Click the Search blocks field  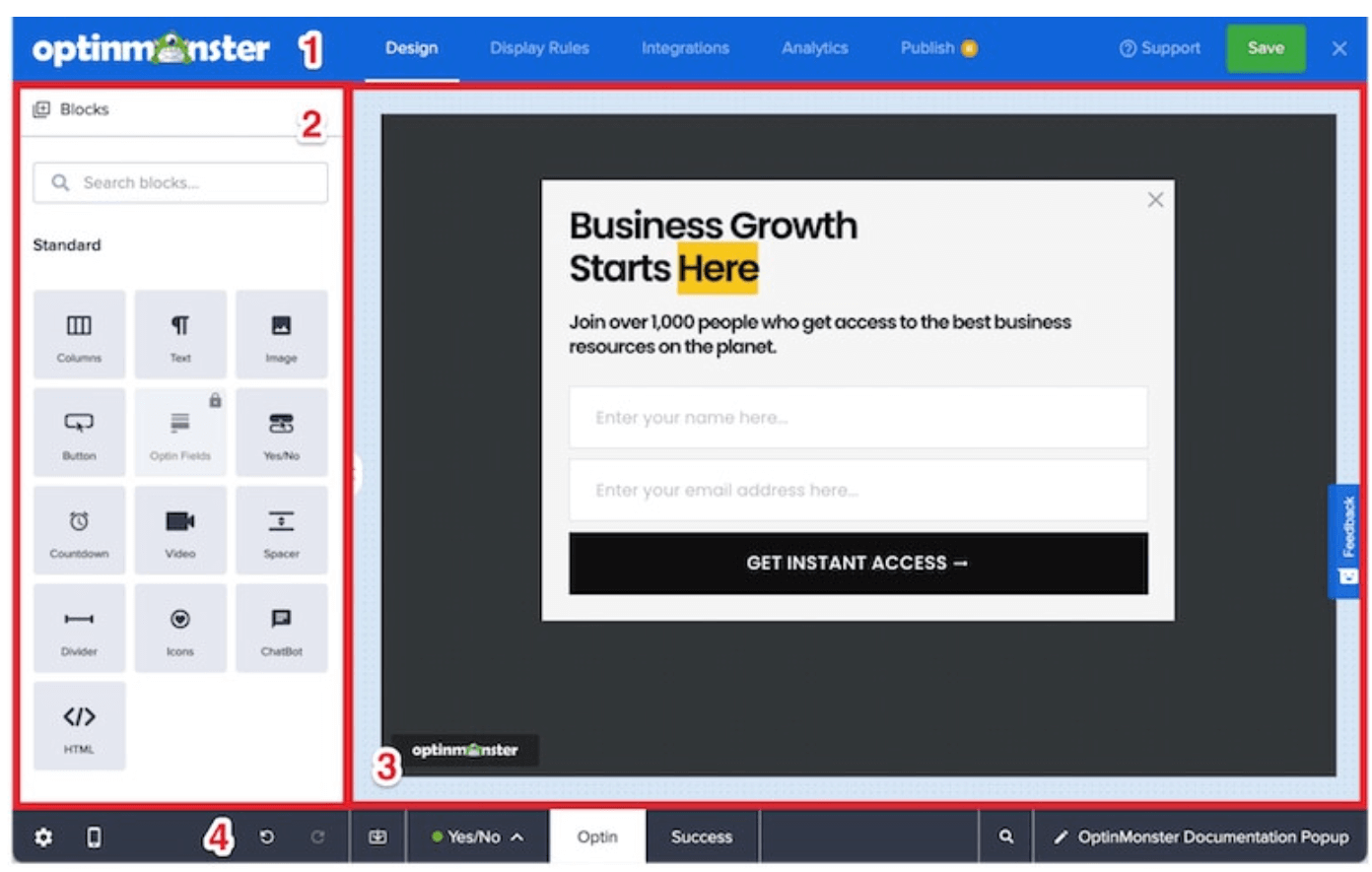click(x=180, y=183)
